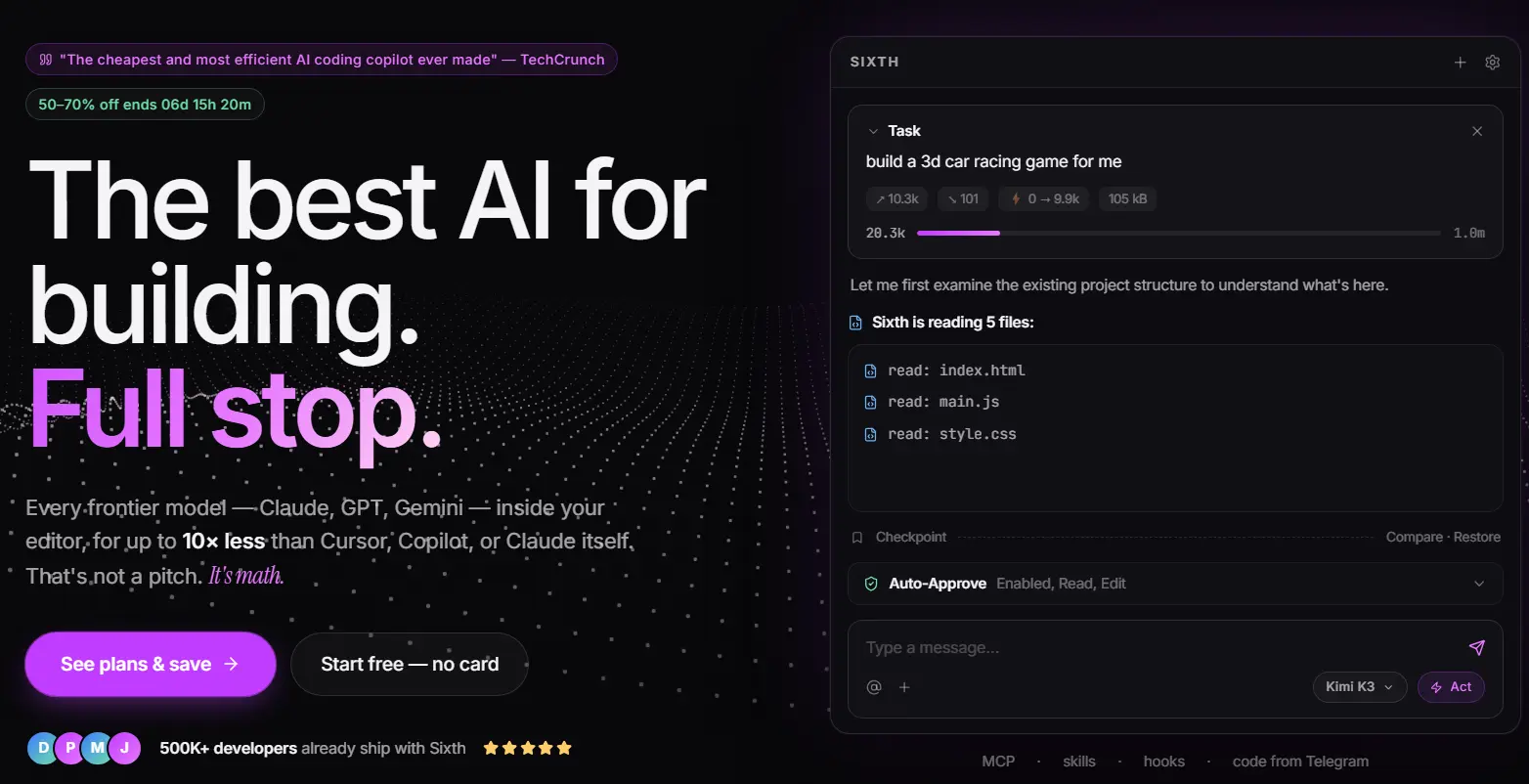Click the Compare link beside Checkpoint
This screenshot has width=1529, height=784.
[x=1414, y=538]
